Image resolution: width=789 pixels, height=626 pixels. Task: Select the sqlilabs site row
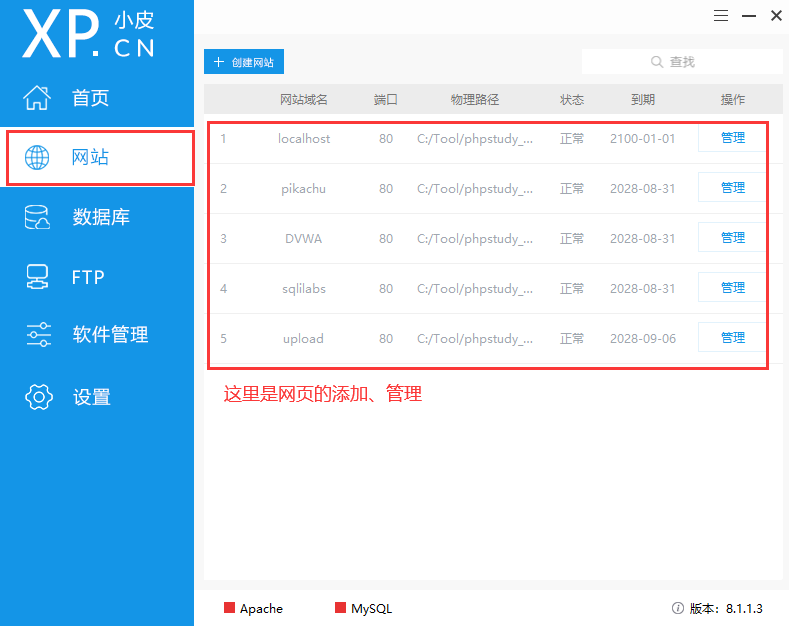pyautogui.click(x=303, y=289)
